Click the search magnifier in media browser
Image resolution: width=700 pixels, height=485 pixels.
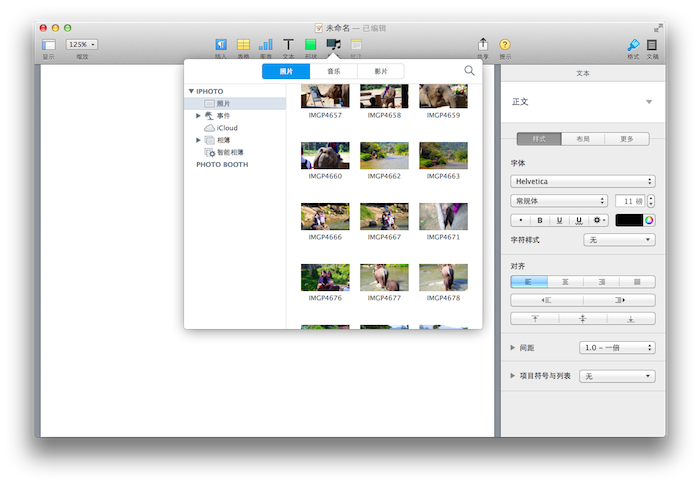click(x=469, y=71)
